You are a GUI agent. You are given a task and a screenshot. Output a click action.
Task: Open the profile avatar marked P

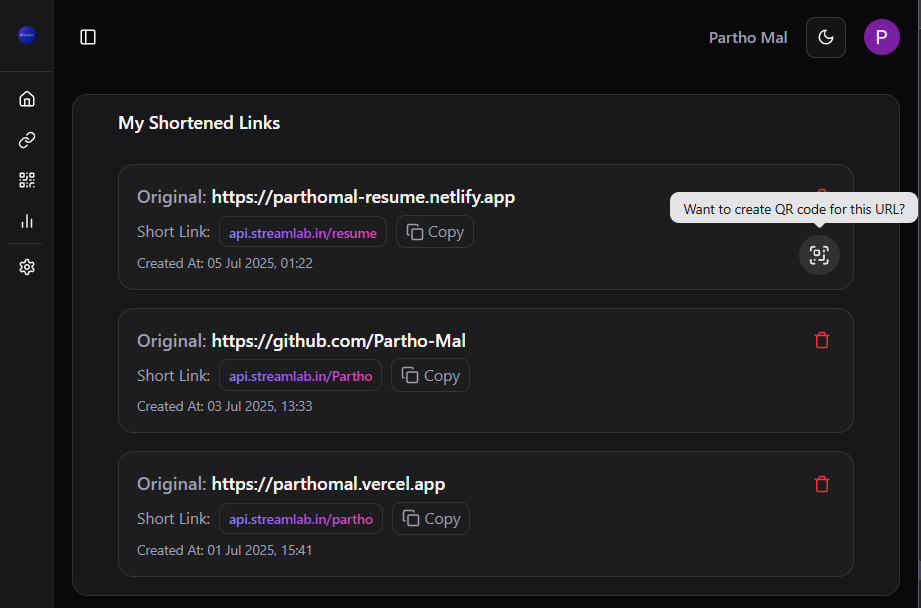tap(881, 37)
